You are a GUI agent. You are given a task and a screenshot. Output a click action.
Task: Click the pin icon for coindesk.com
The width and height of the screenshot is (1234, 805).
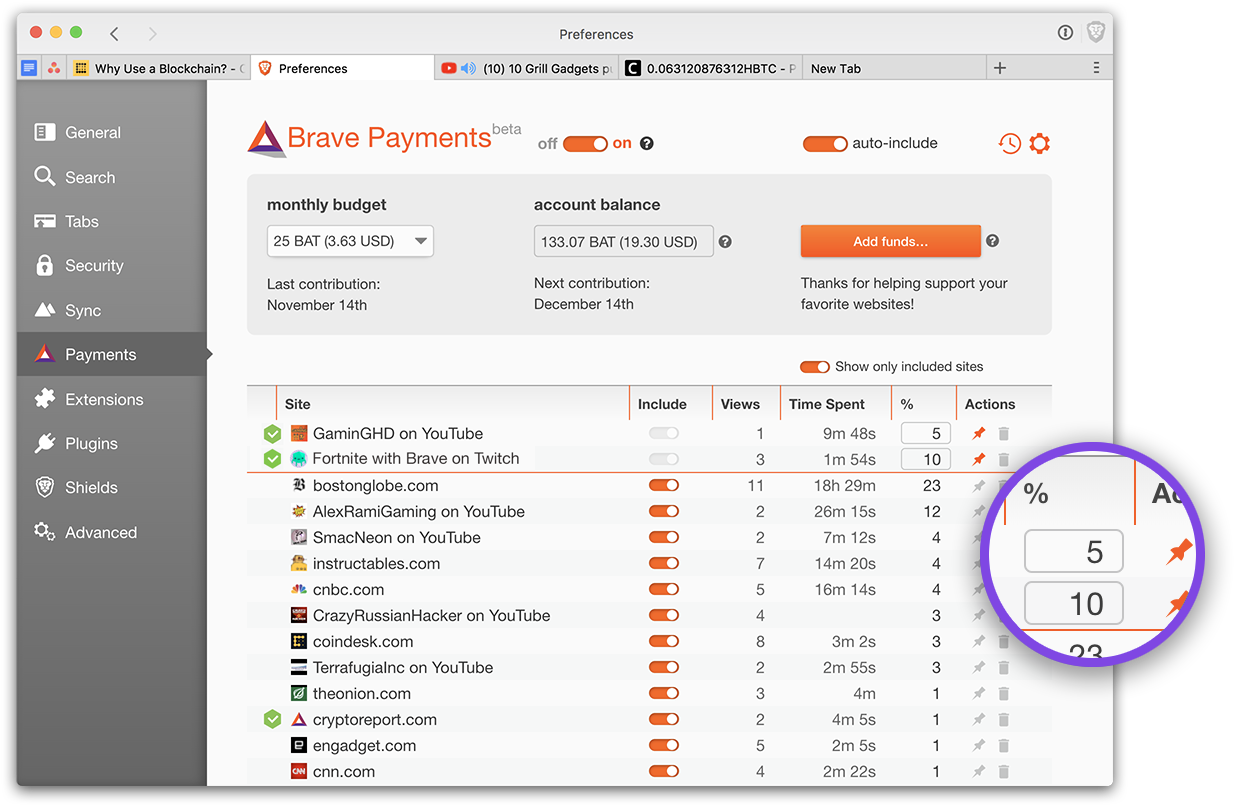point(979,641)
